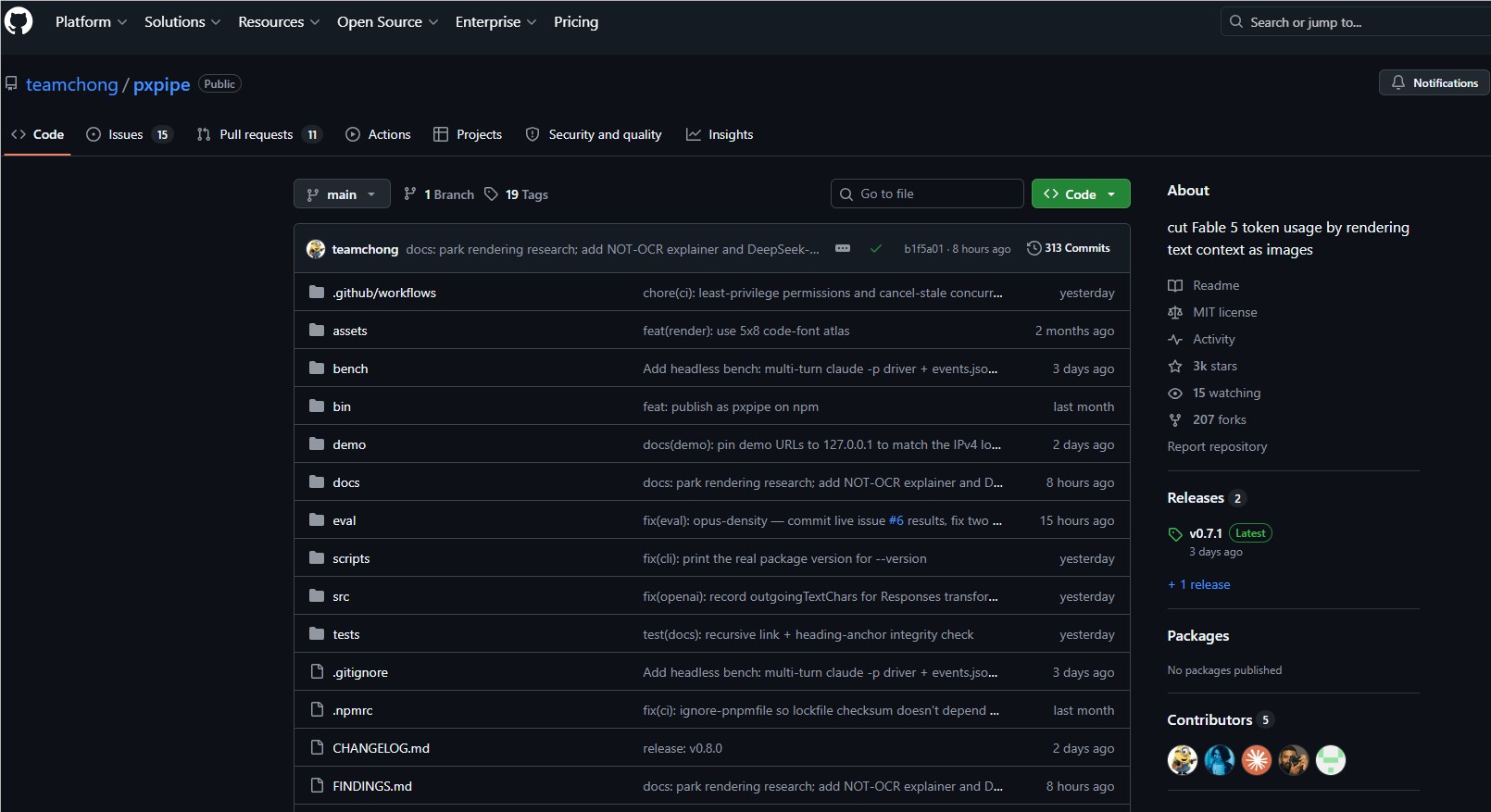Image resolution: width=1491 pixels, height=812 pixels.
Task: Open commit message ellipsis expander
Action: click(843, 248)
